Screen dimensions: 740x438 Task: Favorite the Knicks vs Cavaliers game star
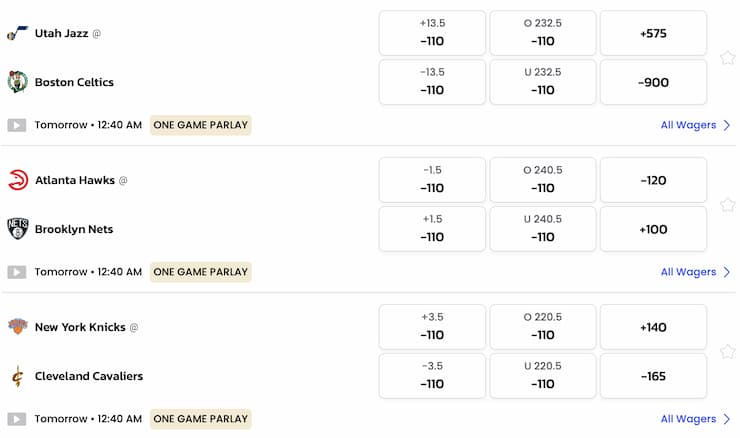point(727,352)
